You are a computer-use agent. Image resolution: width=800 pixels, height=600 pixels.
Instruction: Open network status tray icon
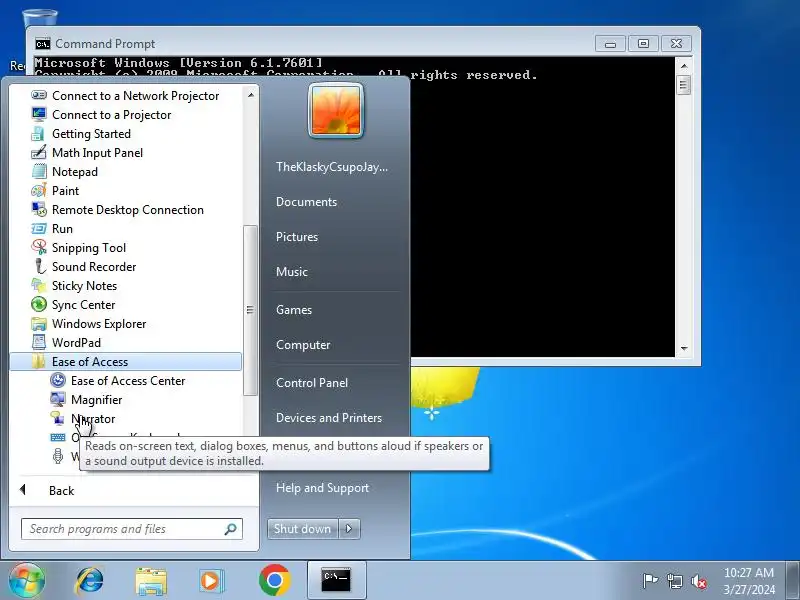[x=674, y=581]
